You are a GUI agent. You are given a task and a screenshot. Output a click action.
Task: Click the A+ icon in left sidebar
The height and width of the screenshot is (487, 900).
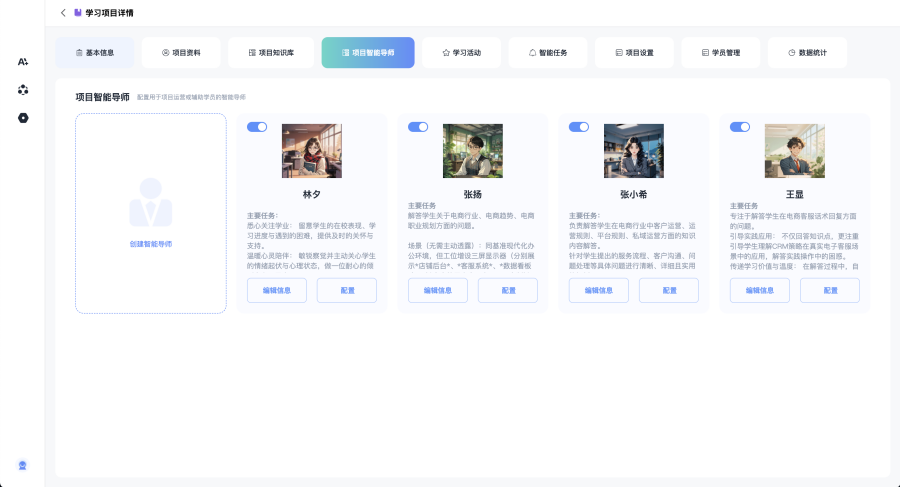click(x=23, y=62)
